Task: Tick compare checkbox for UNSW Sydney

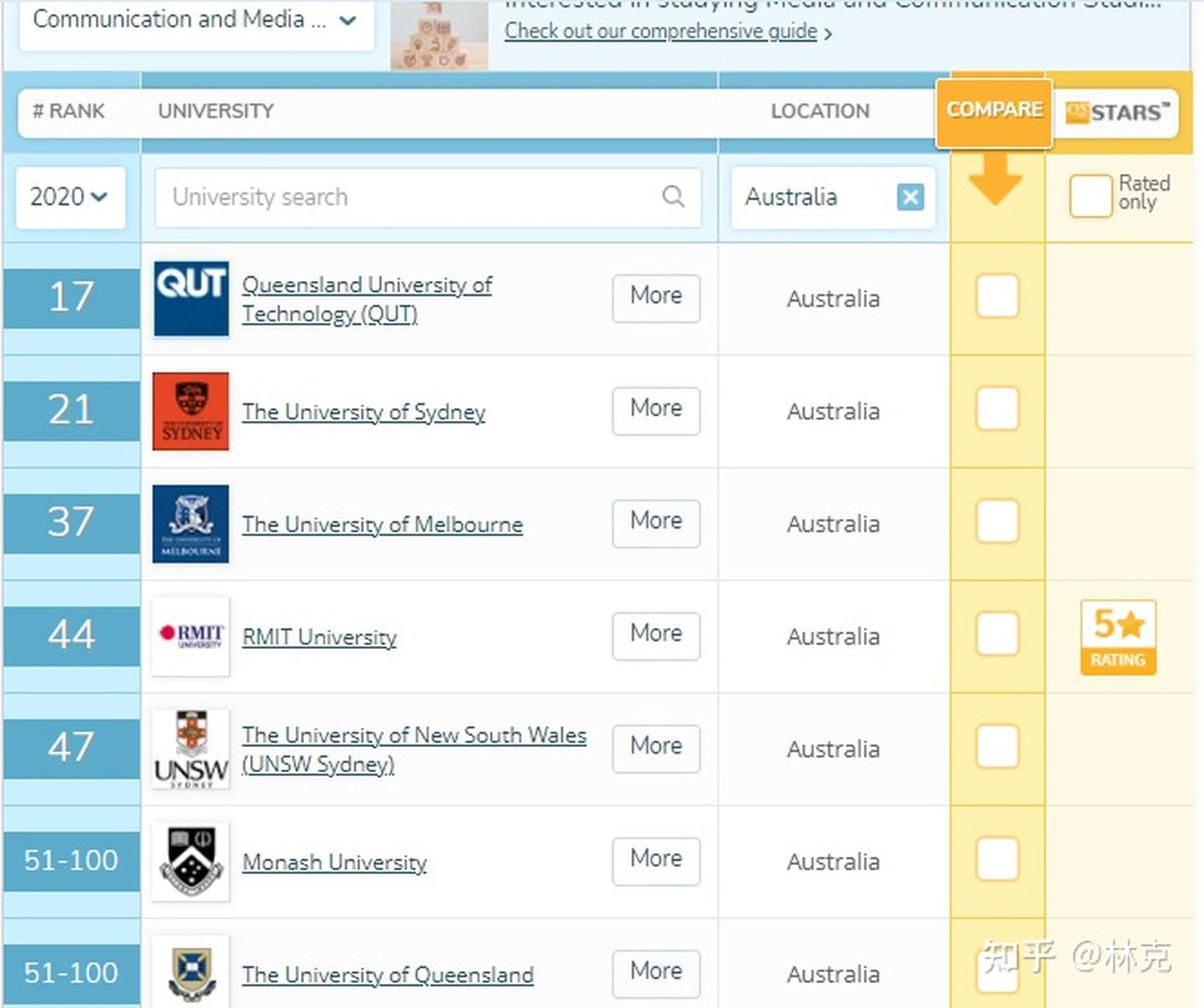Action: click(997, 746)
